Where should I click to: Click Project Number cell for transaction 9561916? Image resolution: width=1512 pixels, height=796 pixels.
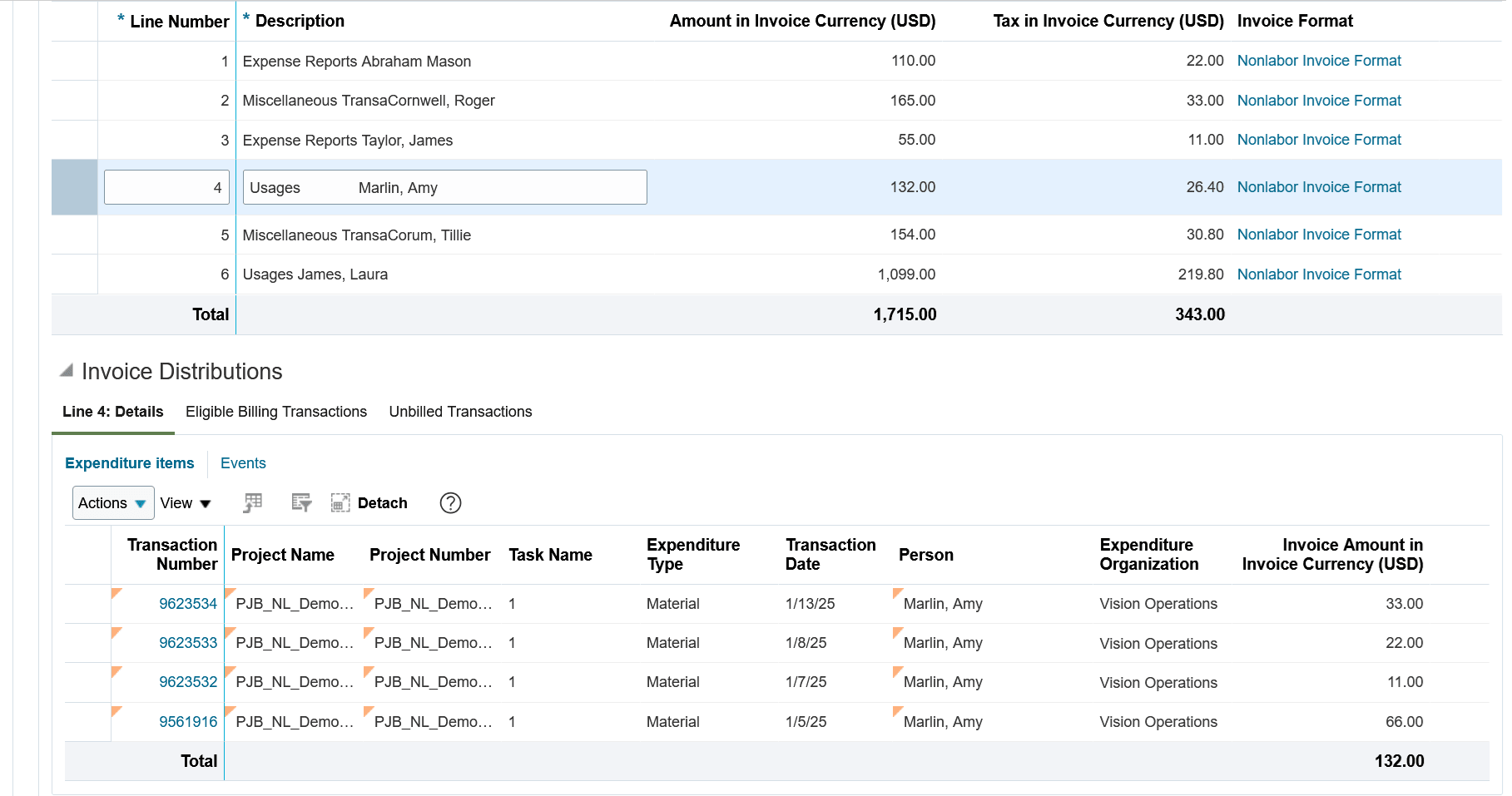[434, 722]
